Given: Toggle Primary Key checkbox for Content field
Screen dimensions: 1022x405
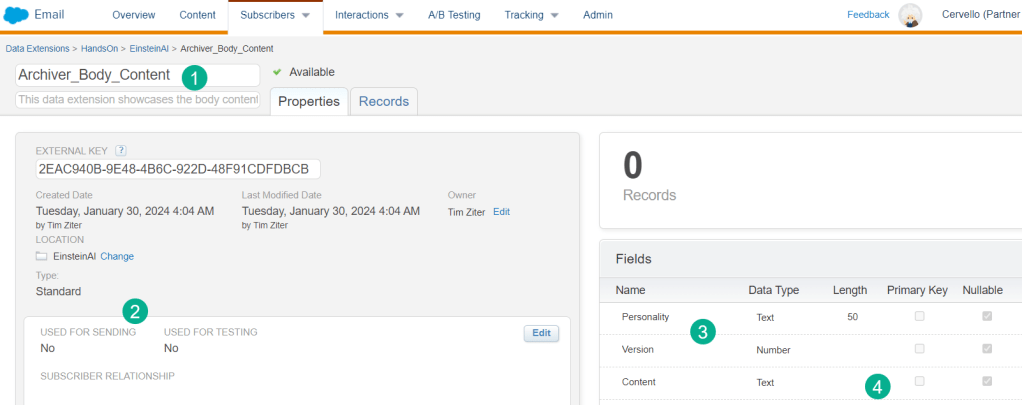Looking at the screenshot, I should pyautogui.click(x=919, y=381).
